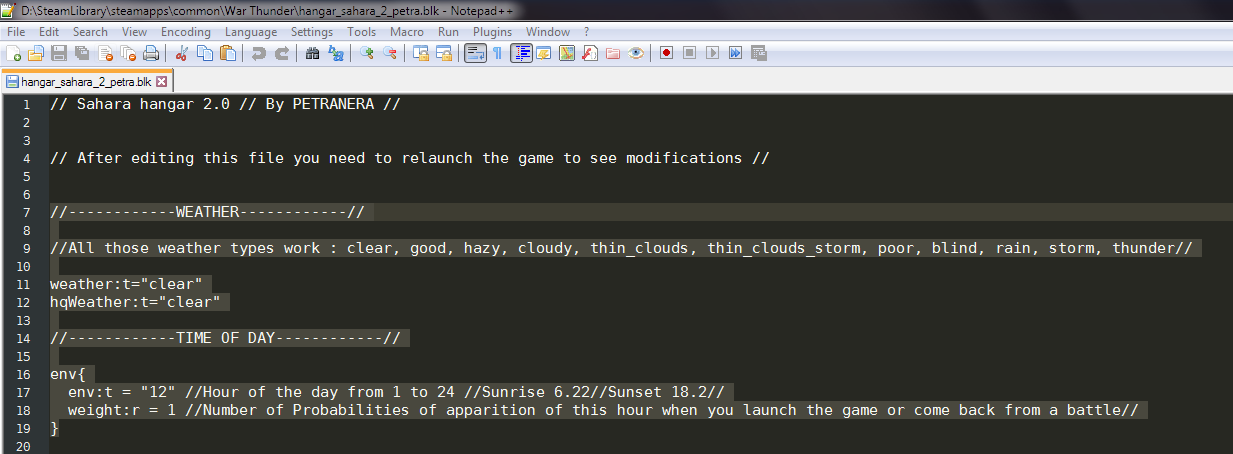Screen dimensions: 1233x454
Task: Open the Tools menu
Action: [x=362, y=32]
